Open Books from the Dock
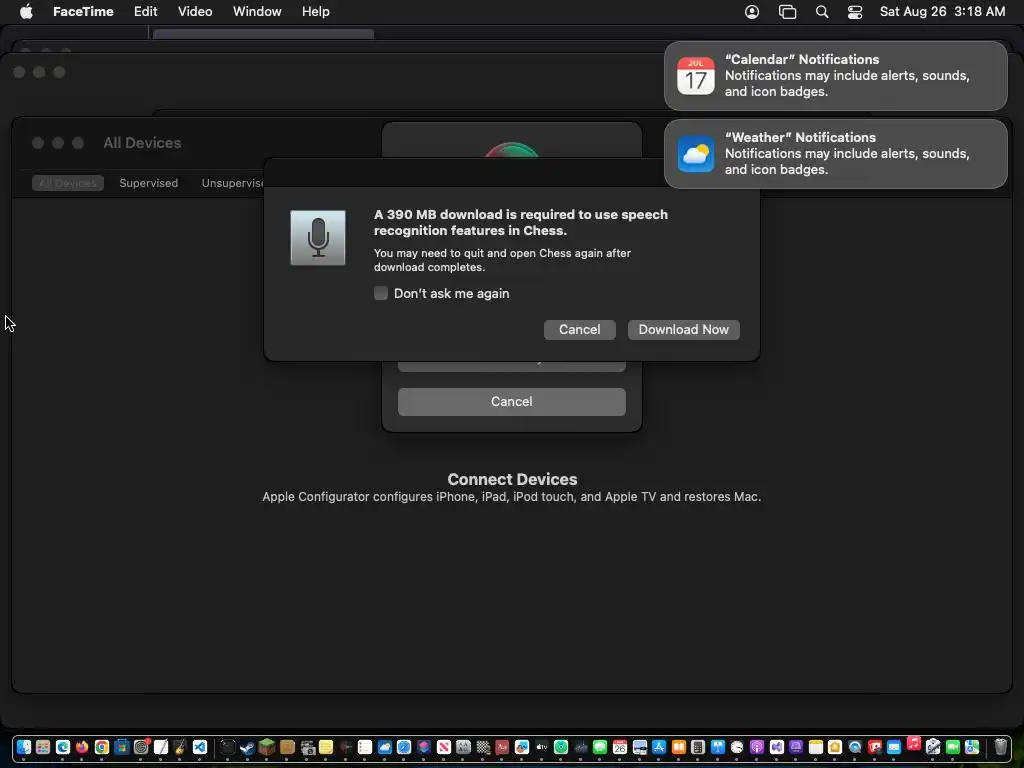The height and width of the screenshot is (768, 1024). pos(679,747)
